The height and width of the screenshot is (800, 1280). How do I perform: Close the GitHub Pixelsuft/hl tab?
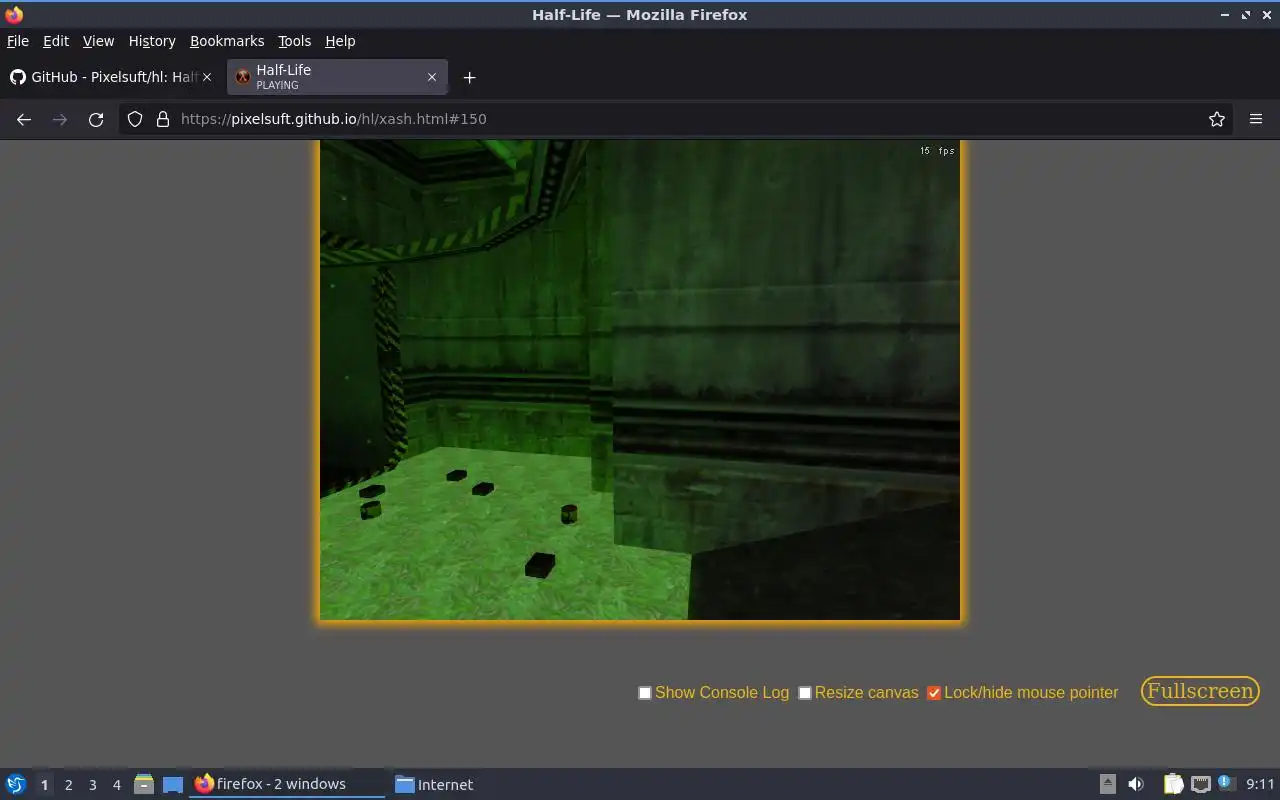click(x=207, y=77)
